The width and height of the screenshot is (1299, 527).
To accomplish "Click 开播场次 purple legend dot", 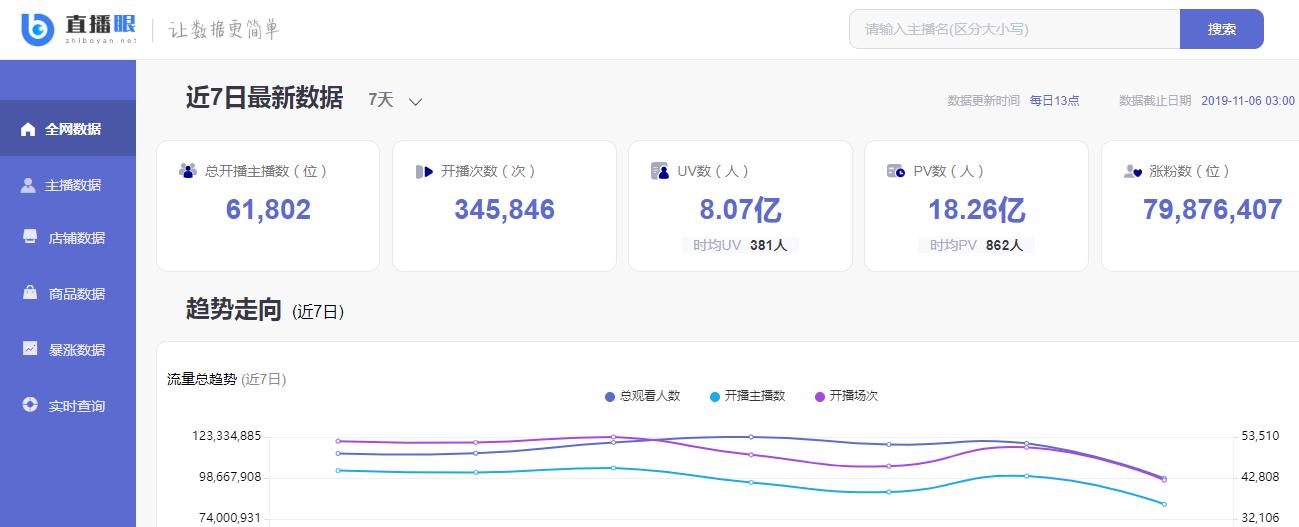I will 820,397.
